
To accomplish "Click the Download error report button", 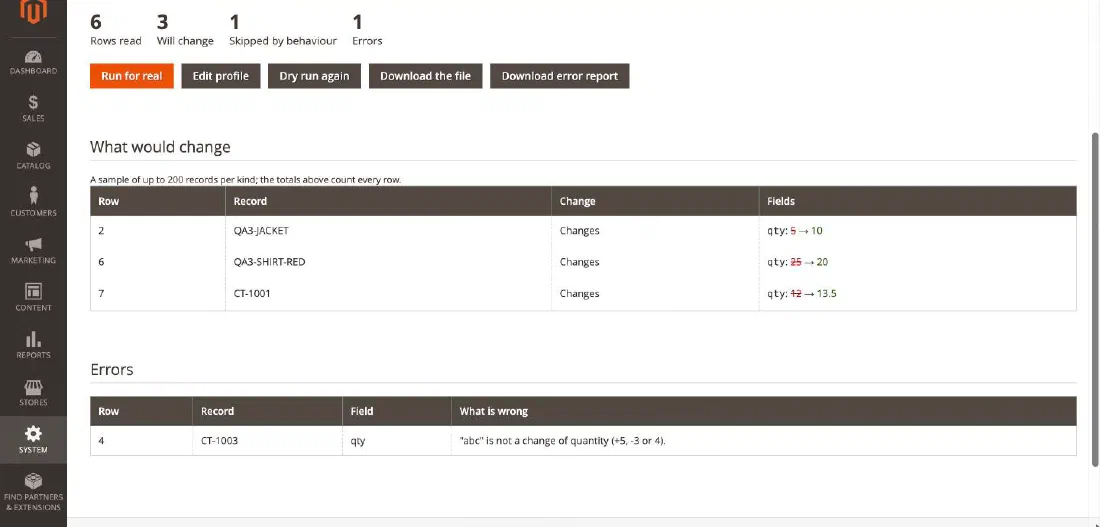I will click(559, 76).
